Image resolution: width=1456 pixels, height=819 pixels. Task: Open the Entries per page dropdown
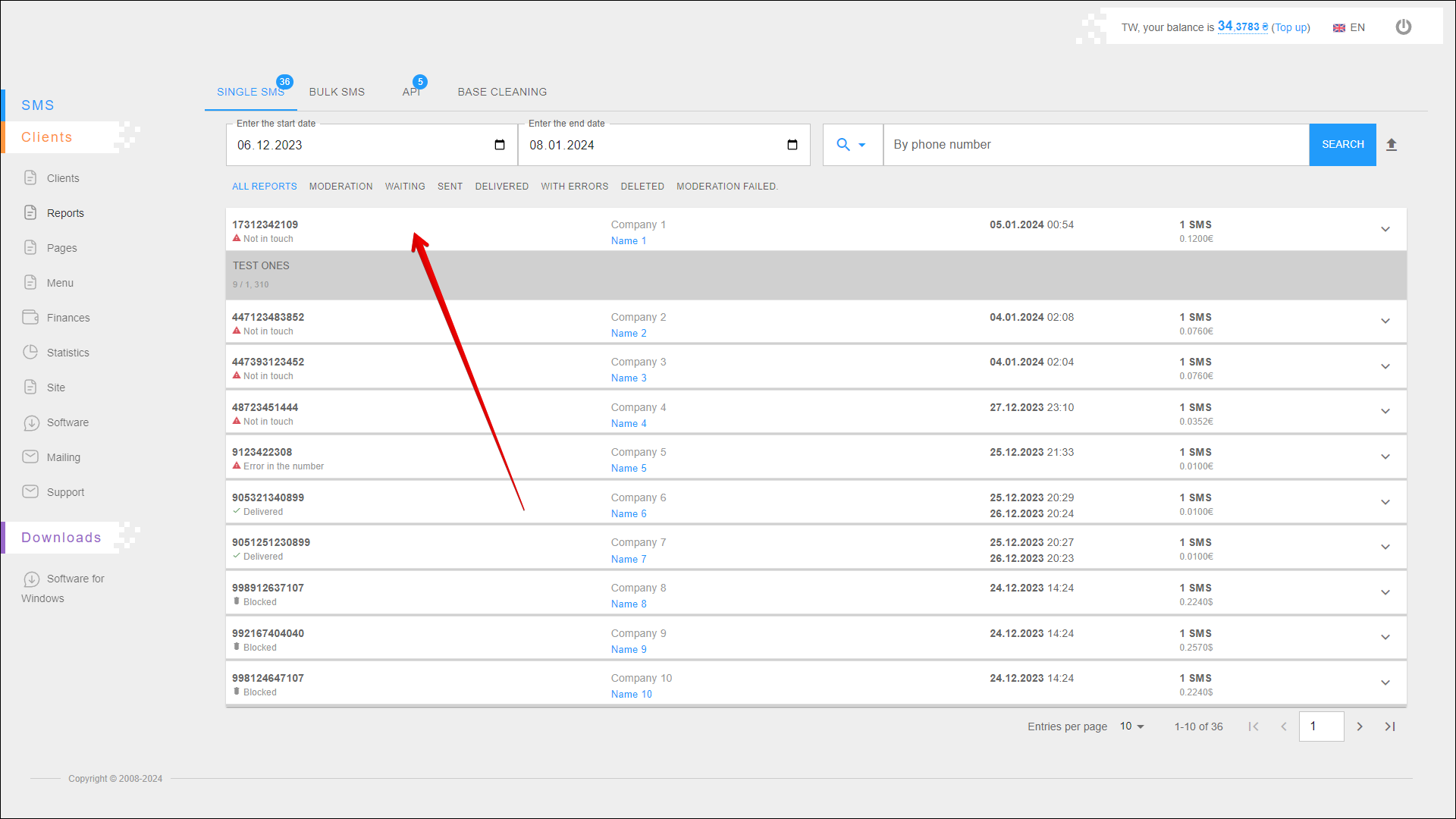click(x=1131, y=726)
